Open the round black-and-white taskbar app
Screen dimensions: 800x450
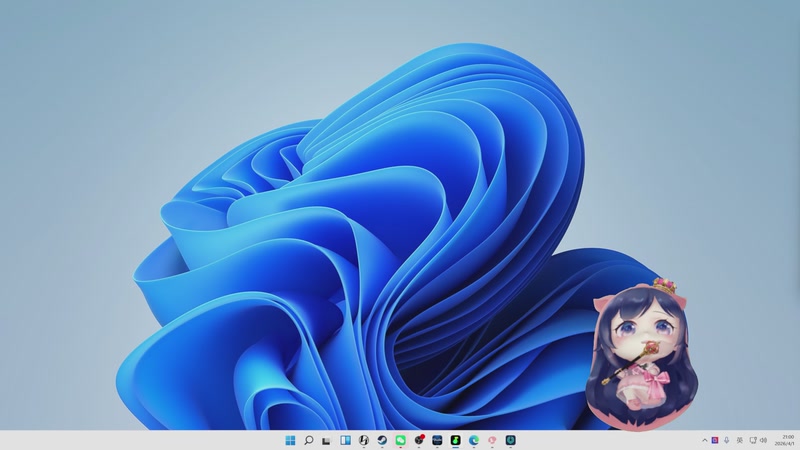[x=364, y=440]
